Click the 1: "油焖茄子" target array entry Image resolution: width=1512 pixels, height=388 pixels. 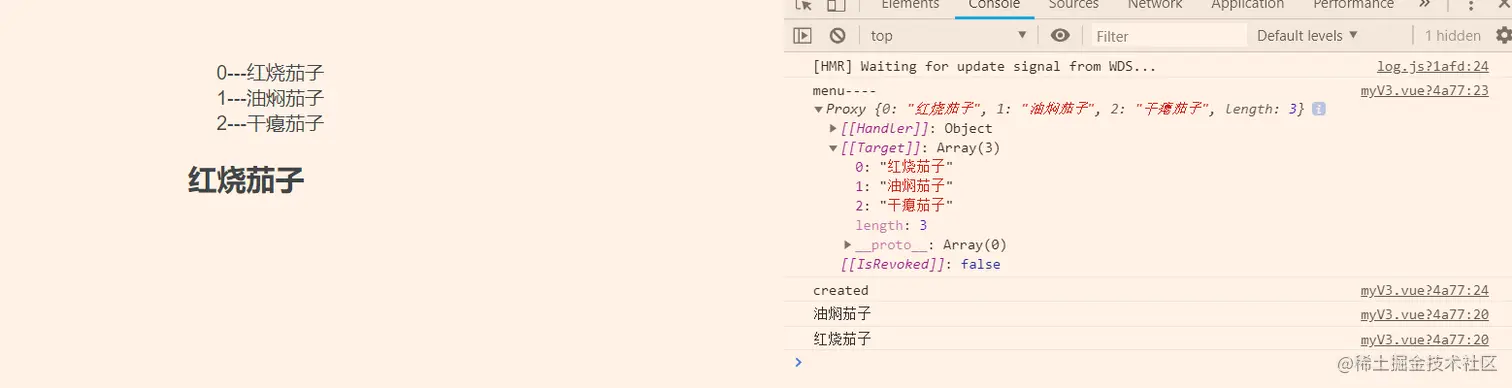(904, 187)
